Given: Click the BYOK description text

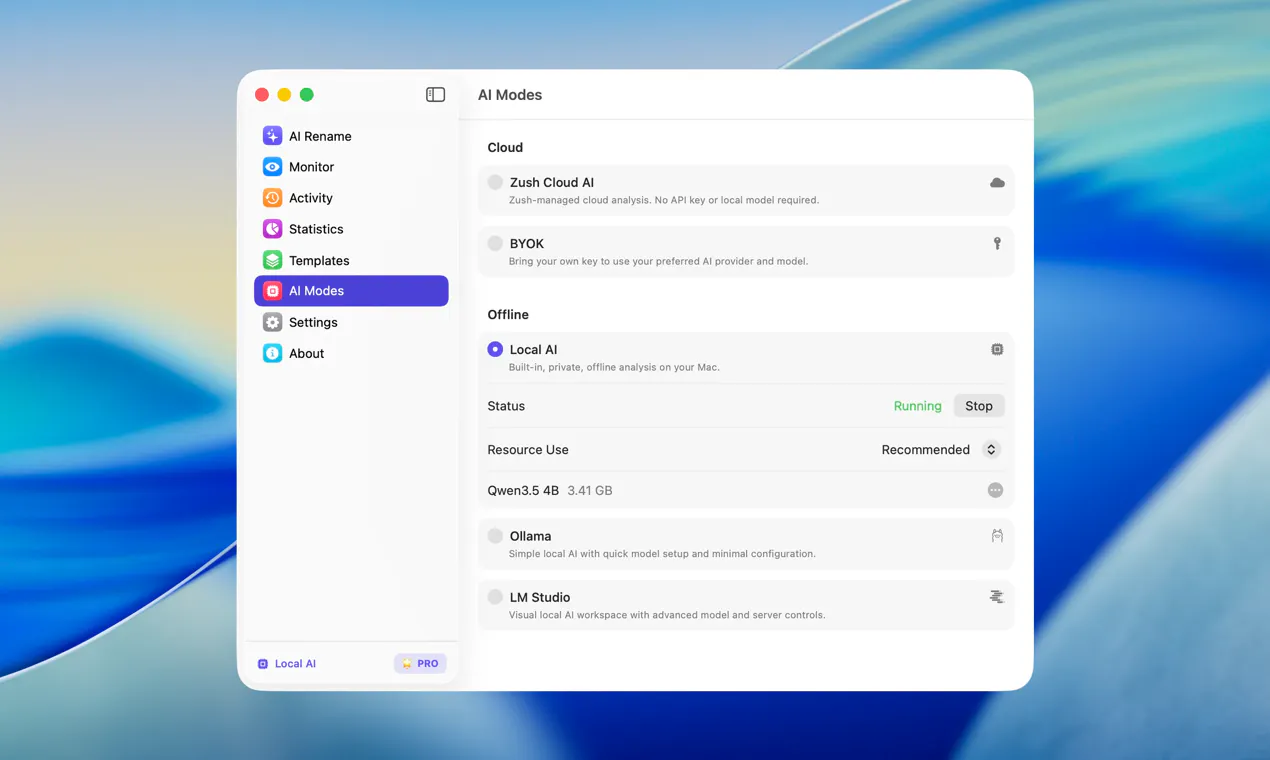Looking at the screenshot, I should pyautogui.click(x=658, y=261).
